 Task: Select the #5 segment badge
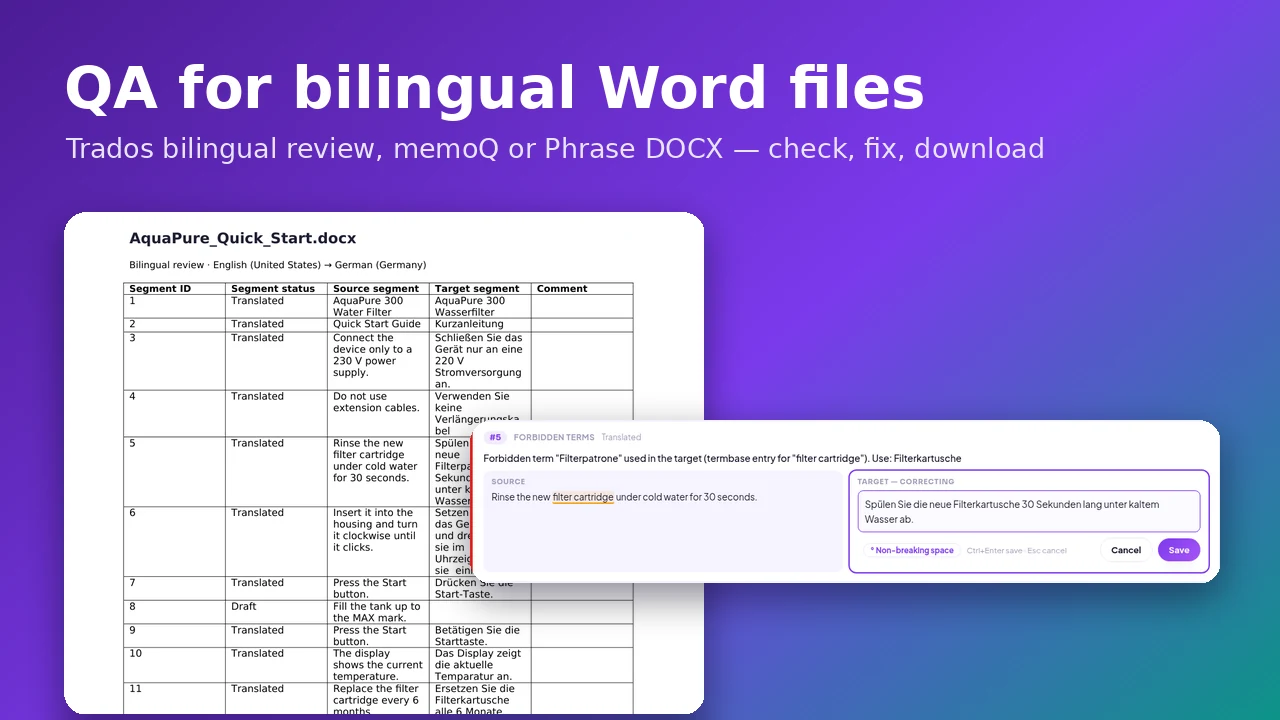click(x=495, y=437)
